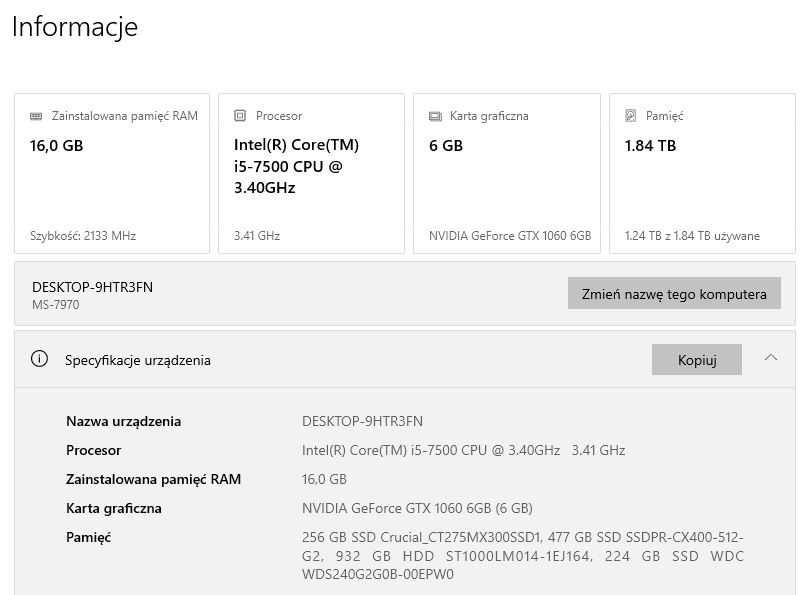Click the Nazwa urządzenia label
811x595 pixels.
click(124, 421)
